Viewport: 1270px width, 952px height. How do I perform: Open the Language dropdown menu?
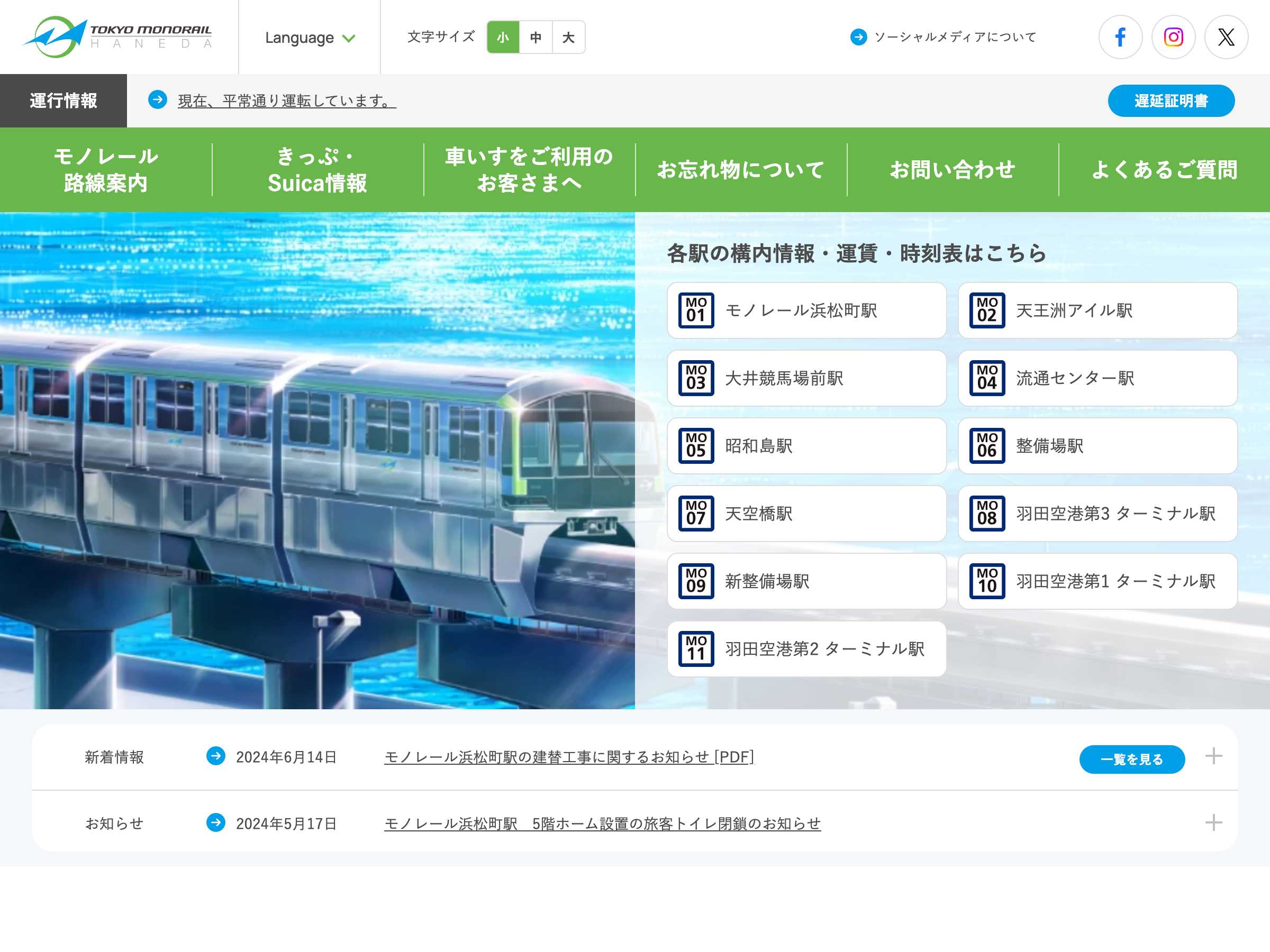click(310, 36)
